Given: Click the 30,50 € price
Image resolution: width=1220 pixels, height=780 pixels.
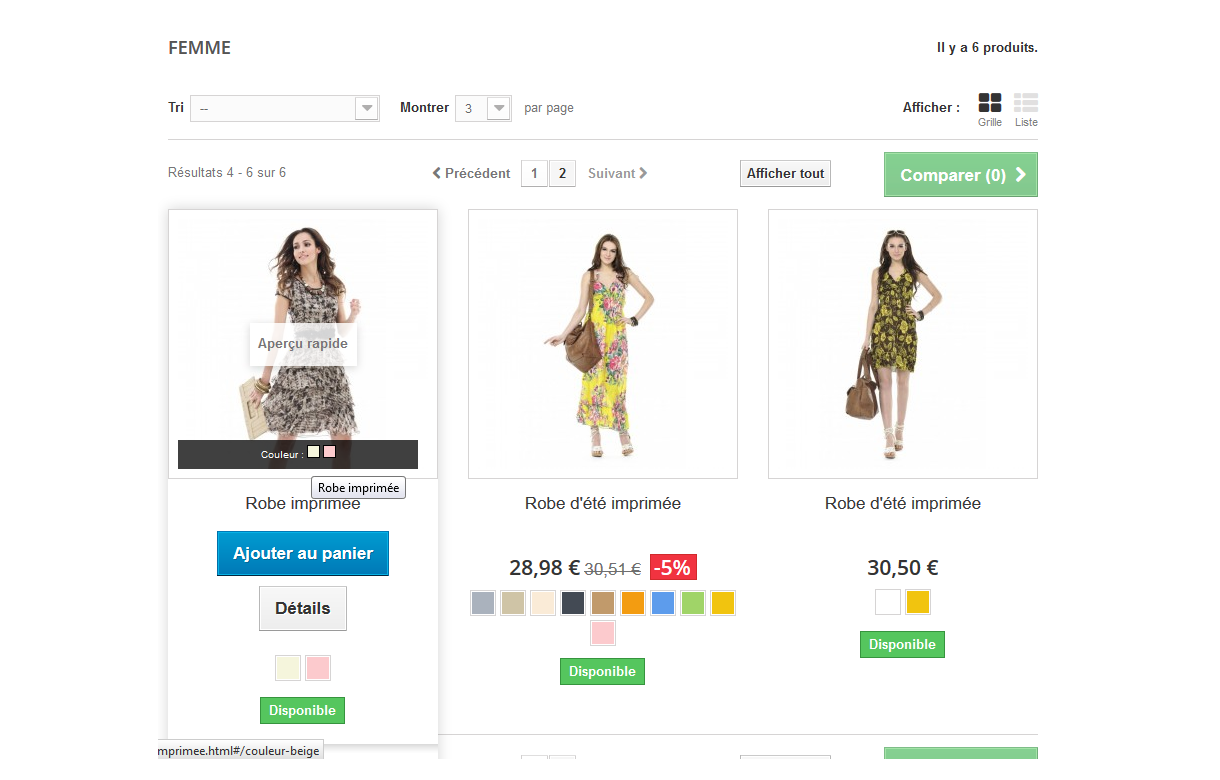Looking at the screenshot, I should pyautogui.click(x=903, y=568).
